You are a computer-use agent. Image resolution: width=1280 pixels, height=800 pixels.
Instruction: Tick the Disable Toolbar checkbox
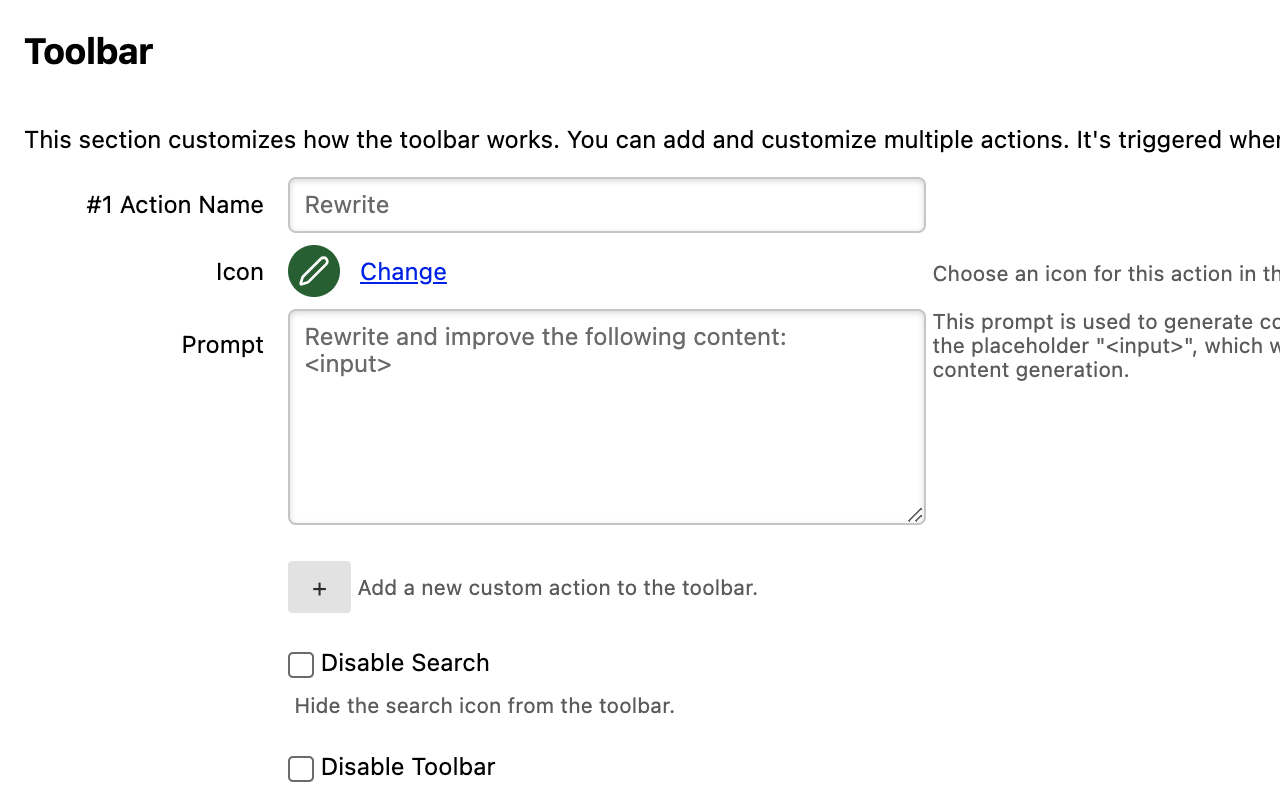pos(301,769)
